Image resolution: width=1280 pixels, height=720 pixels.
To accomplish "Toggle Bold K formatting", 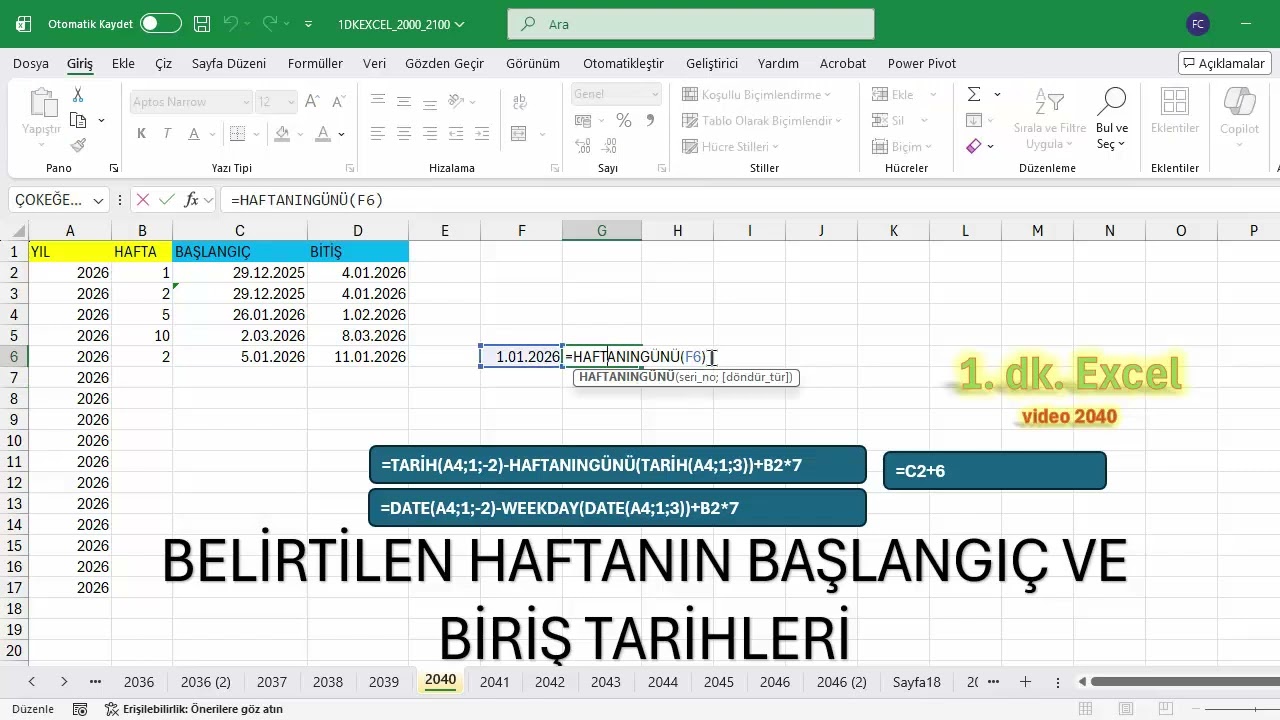I will point(141,133).
